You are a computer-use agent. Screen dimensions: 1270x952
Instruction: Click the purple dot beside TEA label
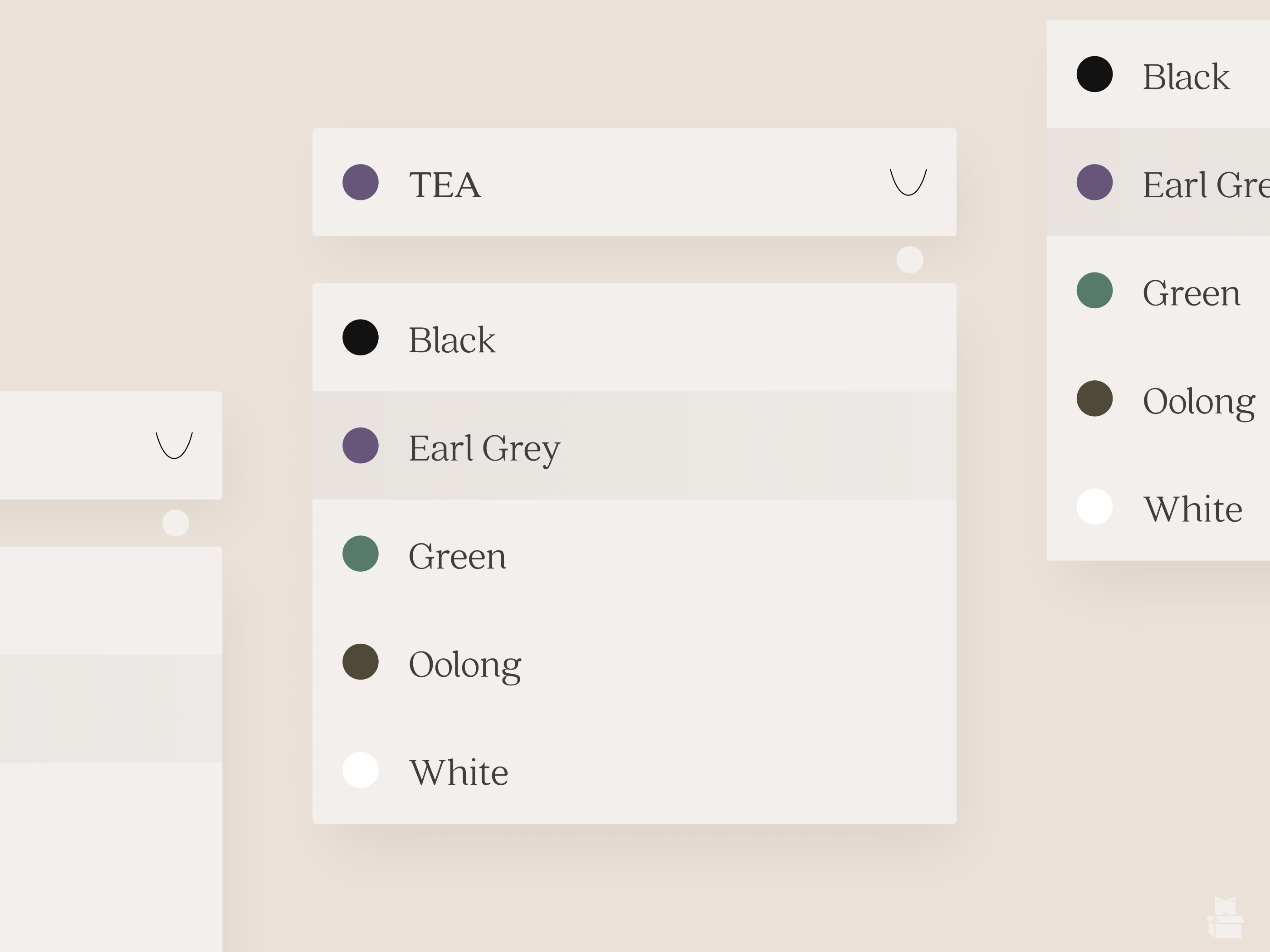361,183
